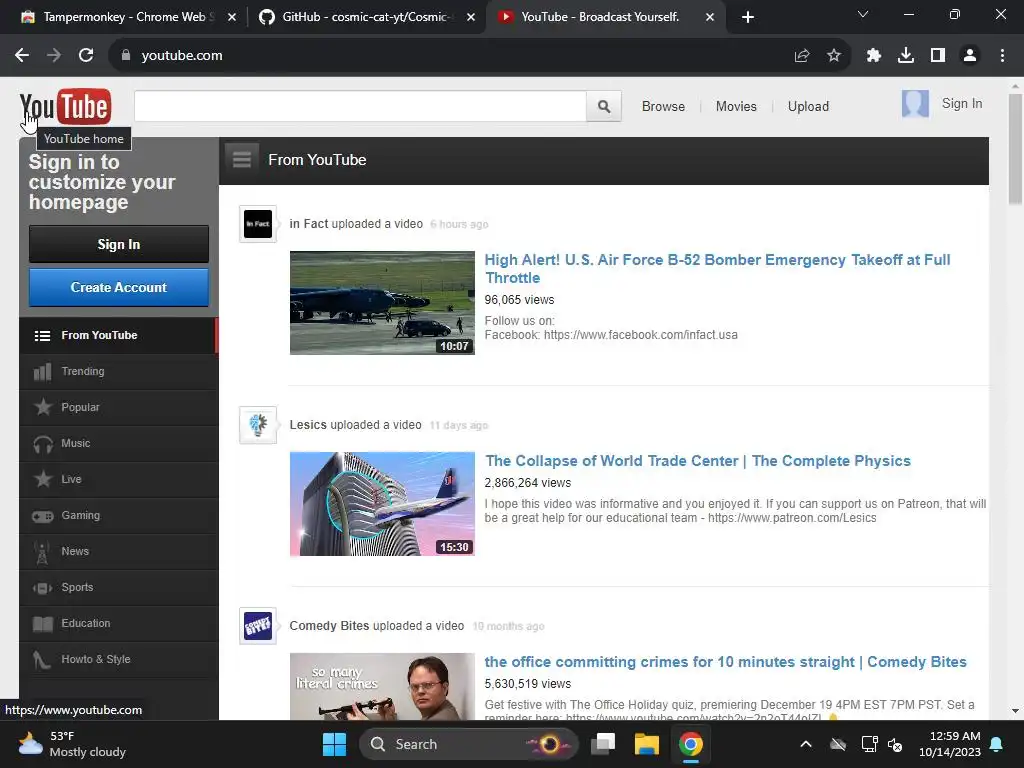
Task: Open the office committing crimes video title
Action: tap(725, 662)
